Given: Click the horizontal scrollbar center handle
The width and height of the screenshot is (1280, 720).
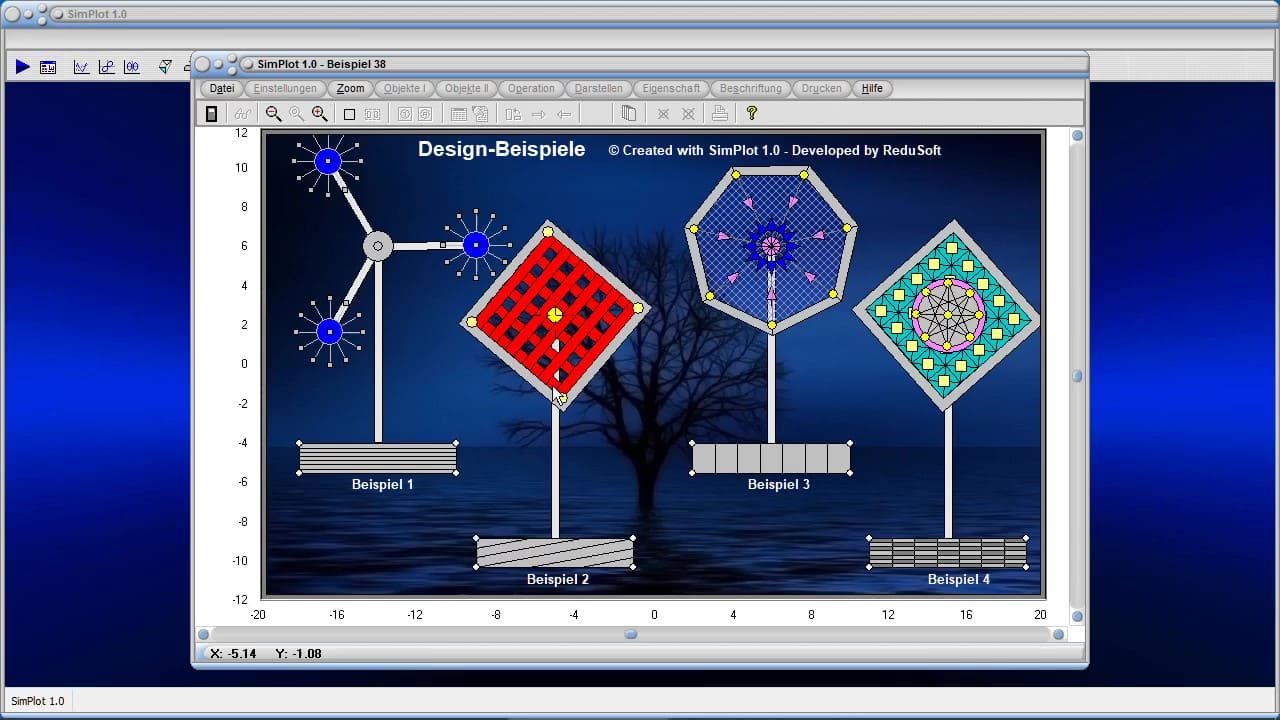Looking at the screenshot, I should pos(631,634).
